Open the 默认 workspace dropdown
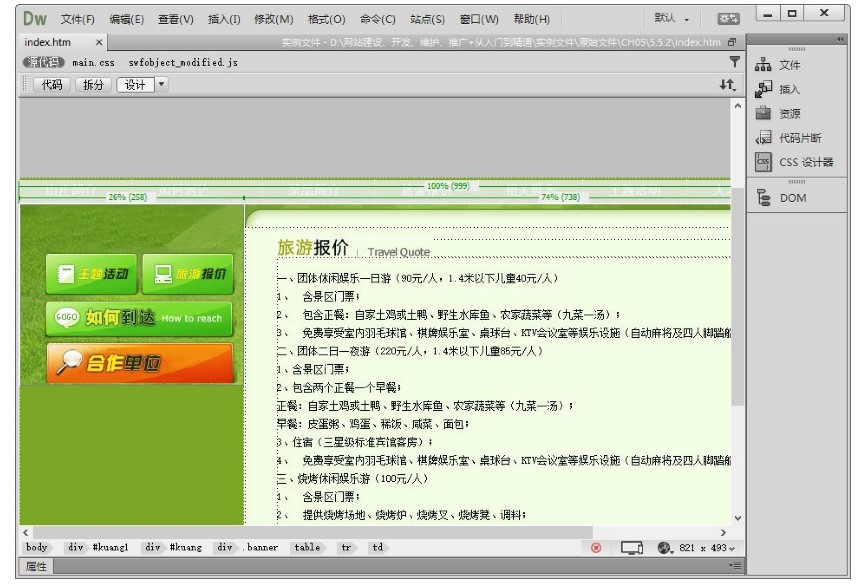The height and width of the screenshot is (588, 861). click(x=671, y=18)
